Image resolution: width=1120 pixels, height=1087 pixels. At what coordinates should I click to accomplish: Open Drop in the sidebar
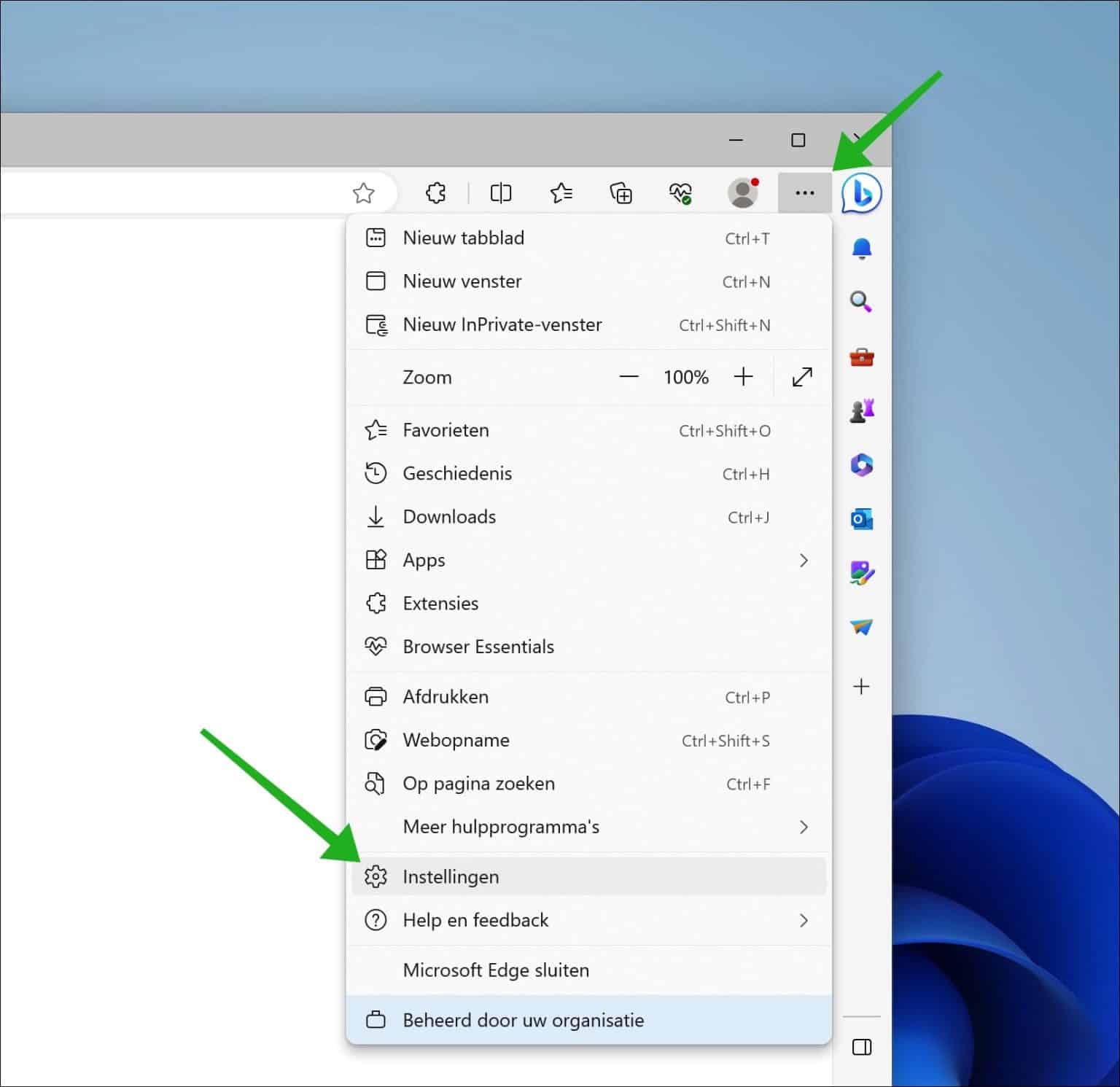[x=861, y=628]
